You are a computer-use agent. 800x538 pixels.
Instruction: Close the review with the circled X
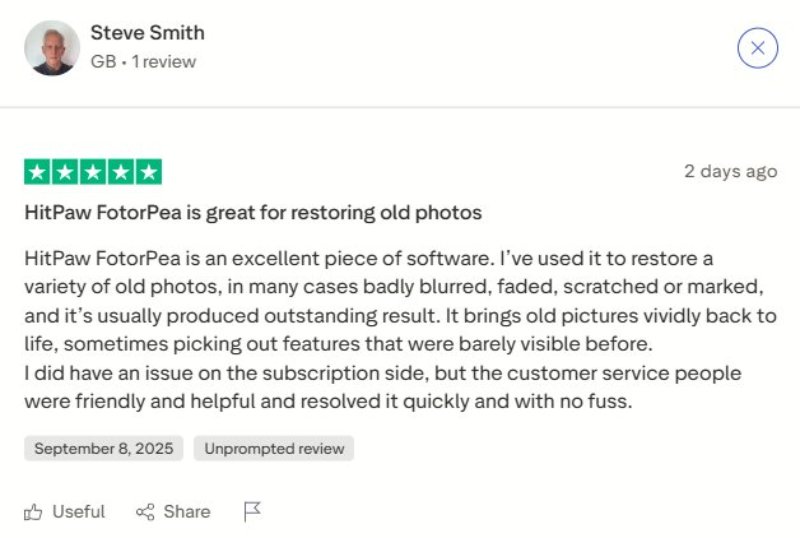pyautogui.click(x=757, y=47)
